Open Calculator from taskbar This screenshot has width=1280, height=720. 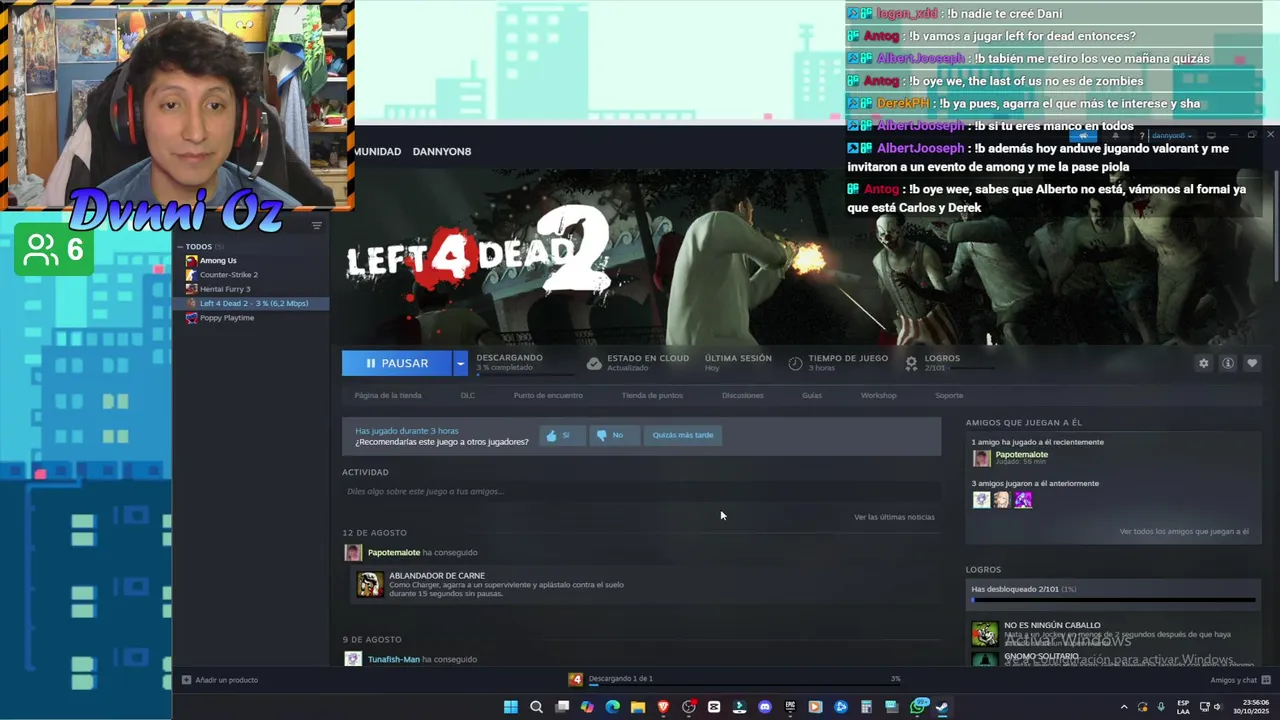coord(866,707)
